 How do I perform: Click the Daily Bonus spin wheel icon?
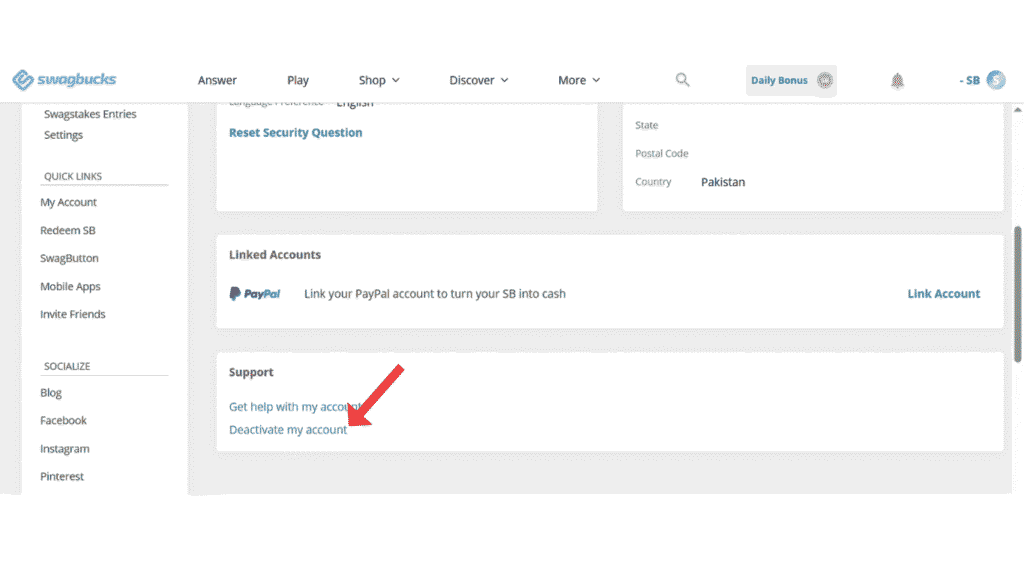(x=823, y=80)
